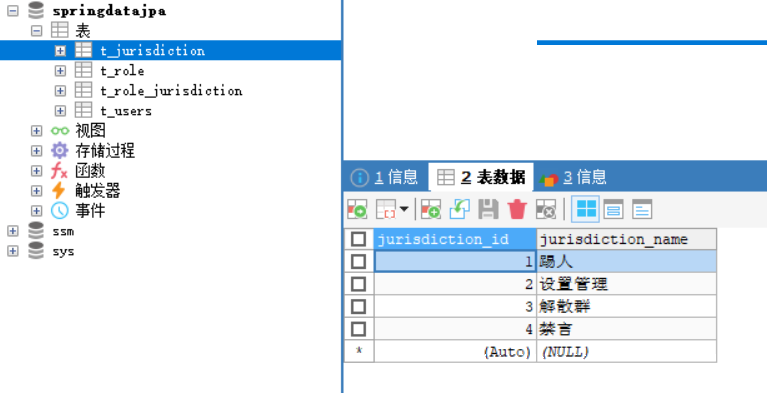Click the table icon next to t_role
Screen dimensions: 767x393
click(x=84, y=70)
